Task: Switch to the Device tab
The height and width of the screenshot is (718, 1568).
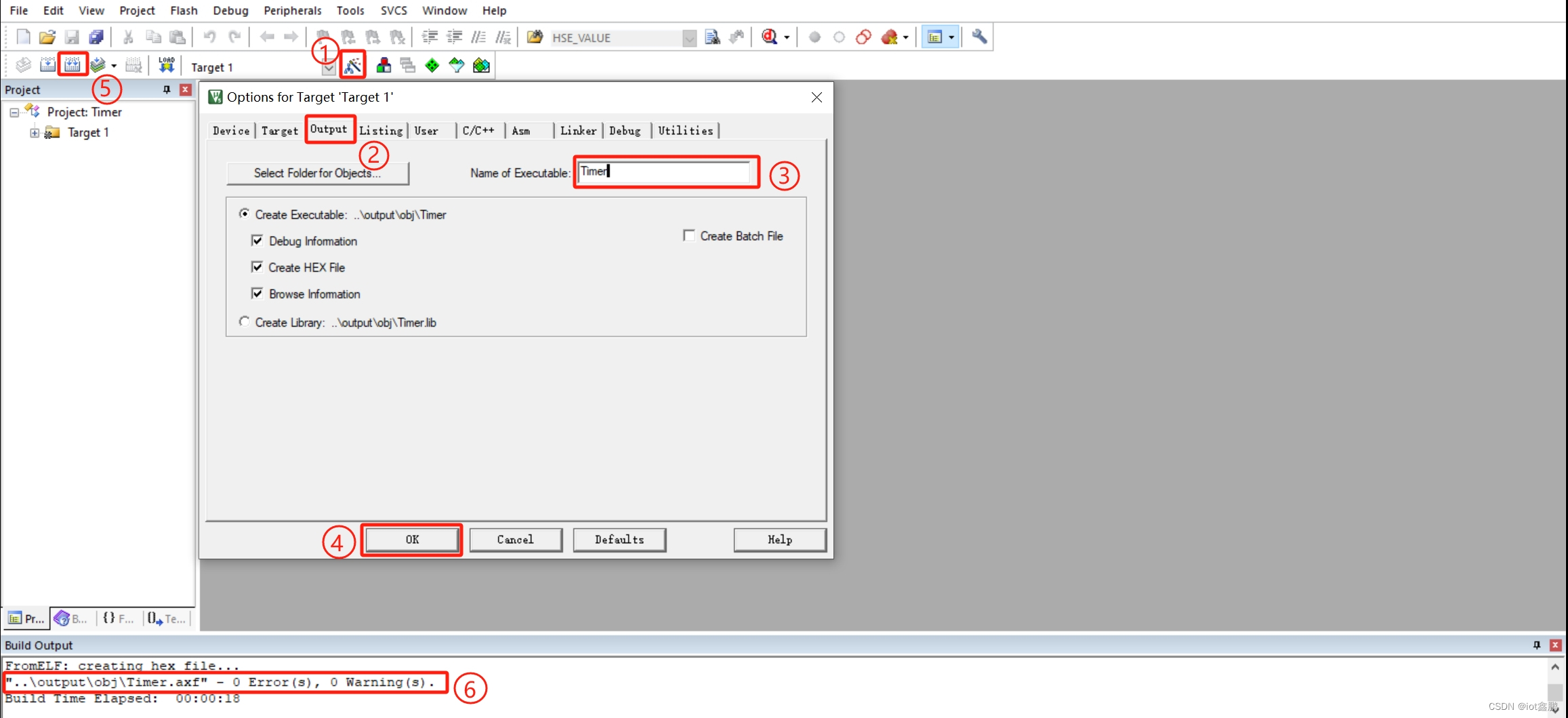Action: pos(231,131)
